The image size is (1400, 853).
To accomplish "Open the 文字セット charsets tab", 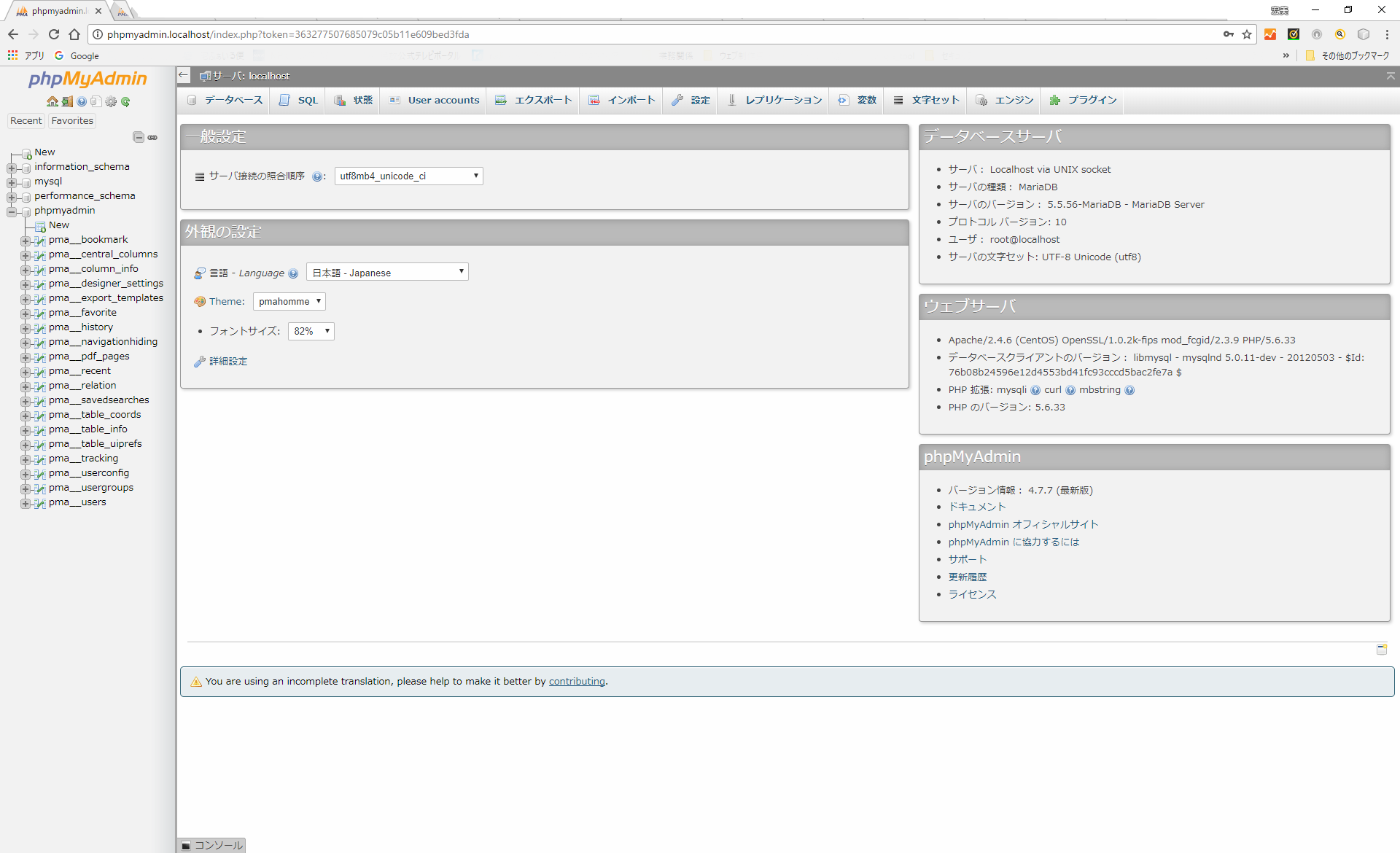I will coord(926,100).
